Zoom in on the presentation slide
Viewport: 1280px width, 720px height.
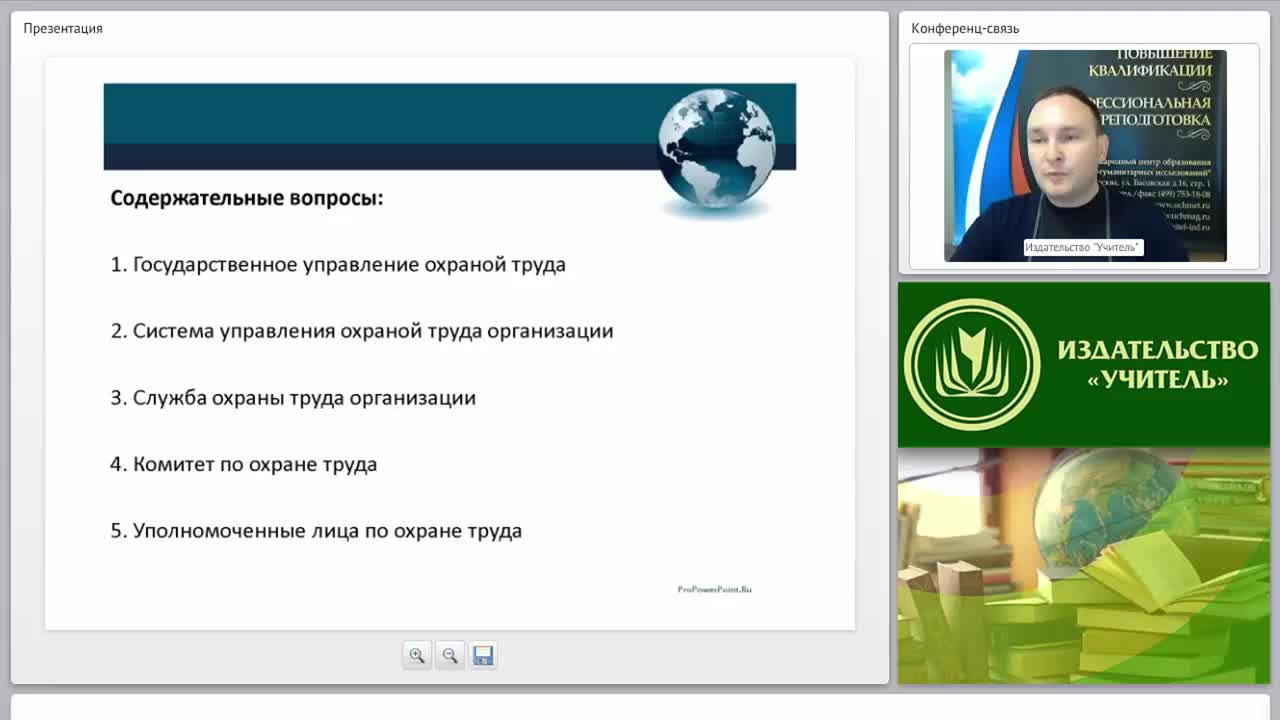coord(417,656)
